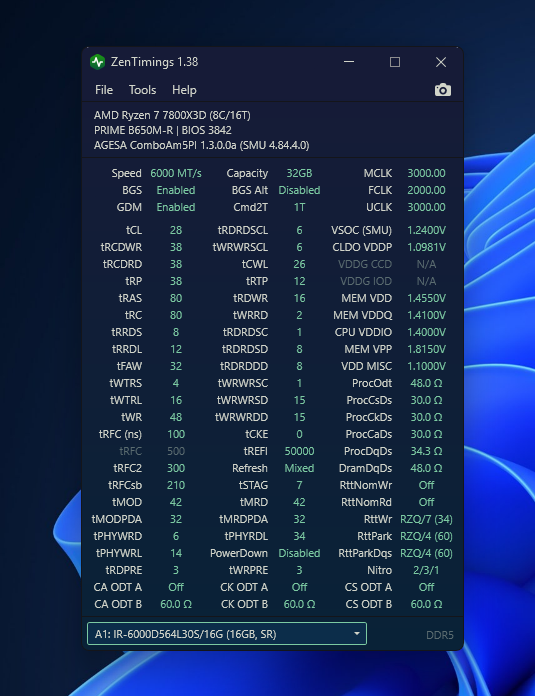The width and height of the screenshot is (535, 696).
Task: Open the Tools menu
Action: 142,90
